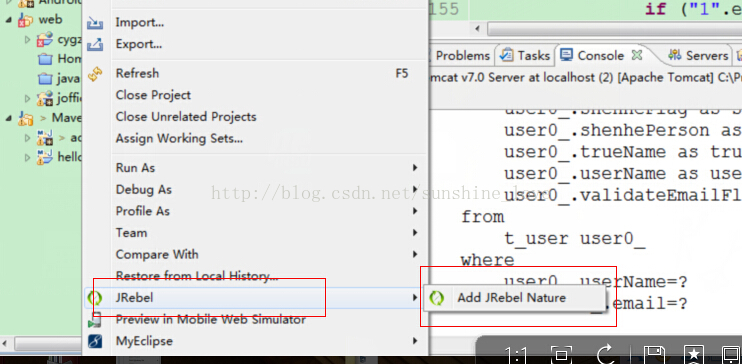Expand the cyg project tree node
Screen dimensions: 742x364
click(x=28, y=40)
